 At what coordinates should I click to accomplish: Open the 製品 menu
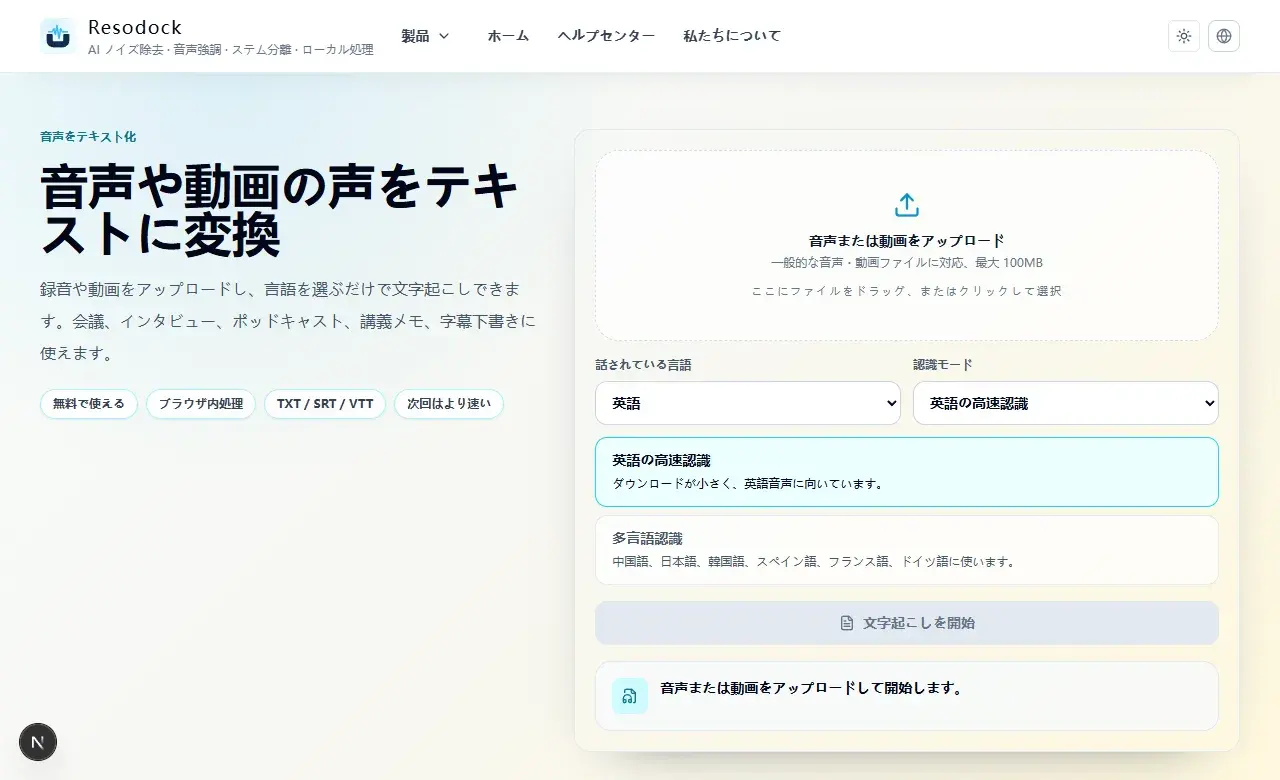426,36
